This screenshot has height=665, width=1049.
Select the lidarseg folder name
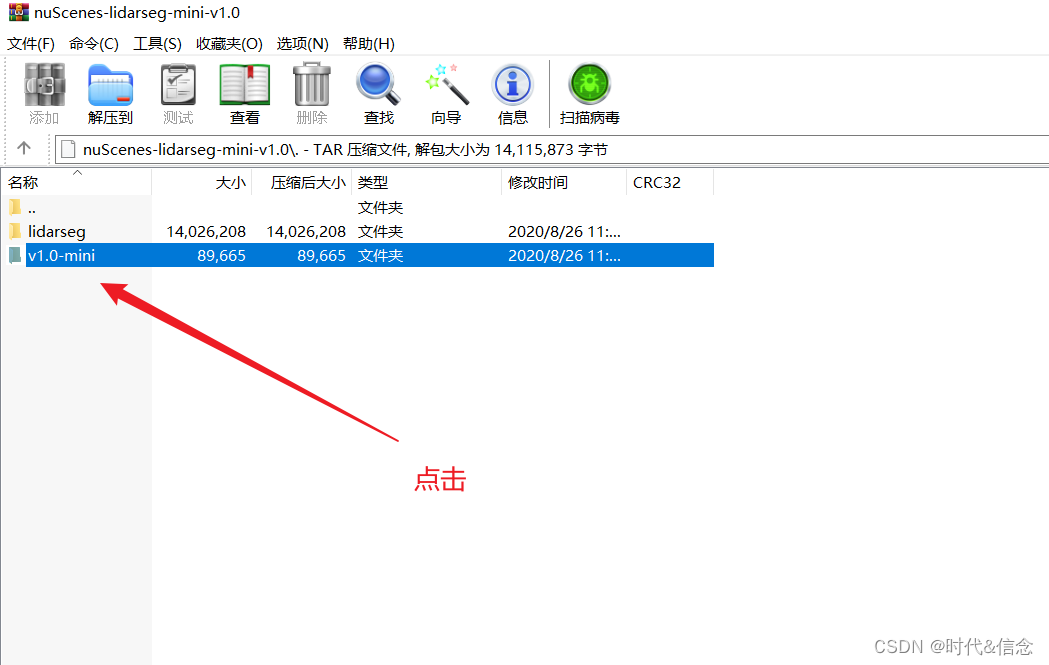57,231
